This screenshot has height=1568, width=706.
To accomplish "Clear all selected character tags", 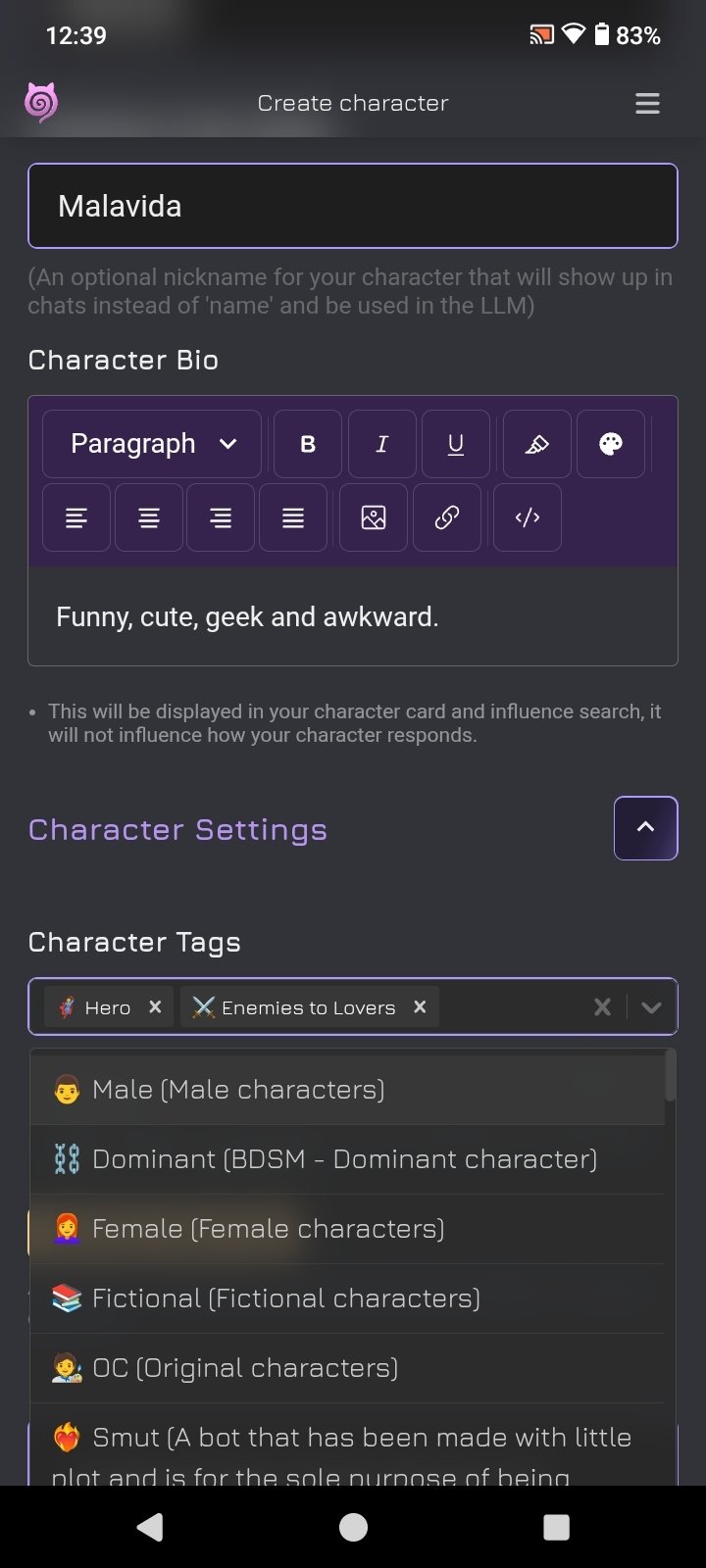I will [603, 1007].
